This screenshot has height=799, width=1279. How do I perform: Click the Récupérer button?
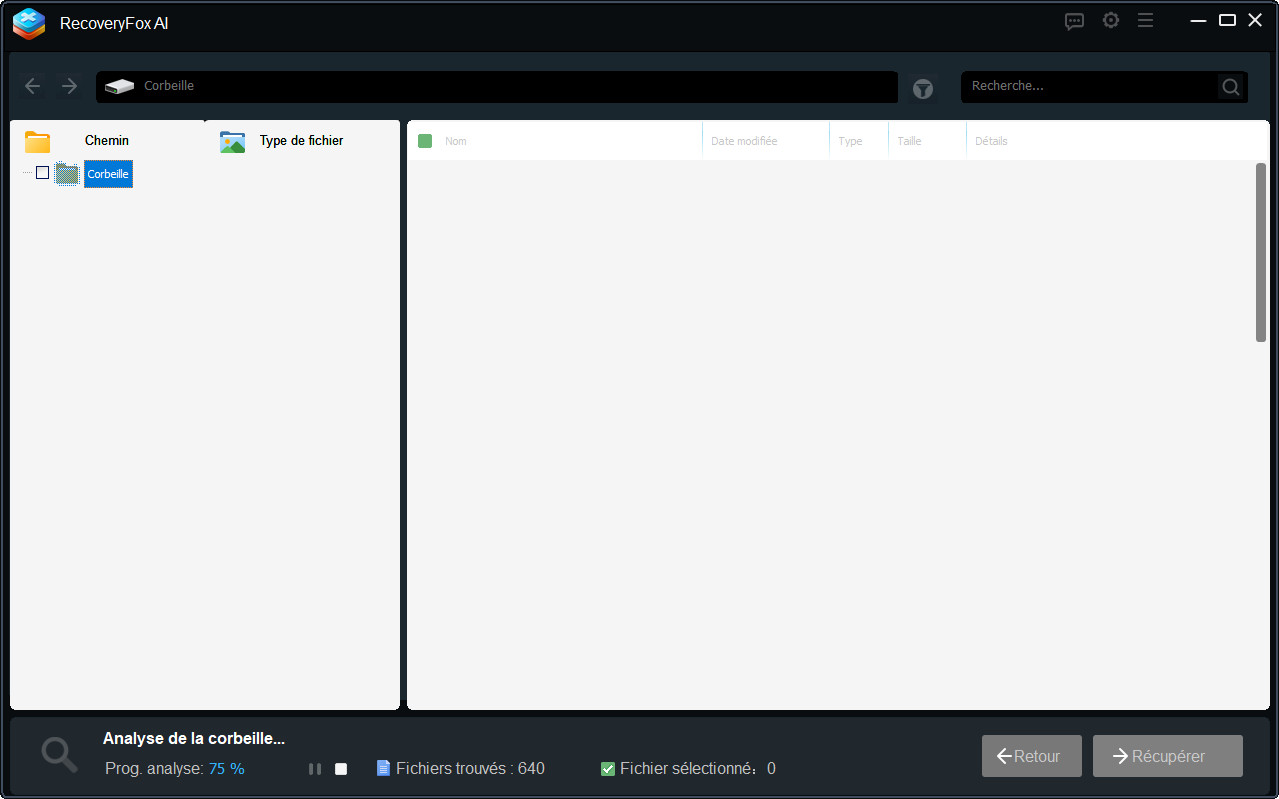[x=1168, y=756]
